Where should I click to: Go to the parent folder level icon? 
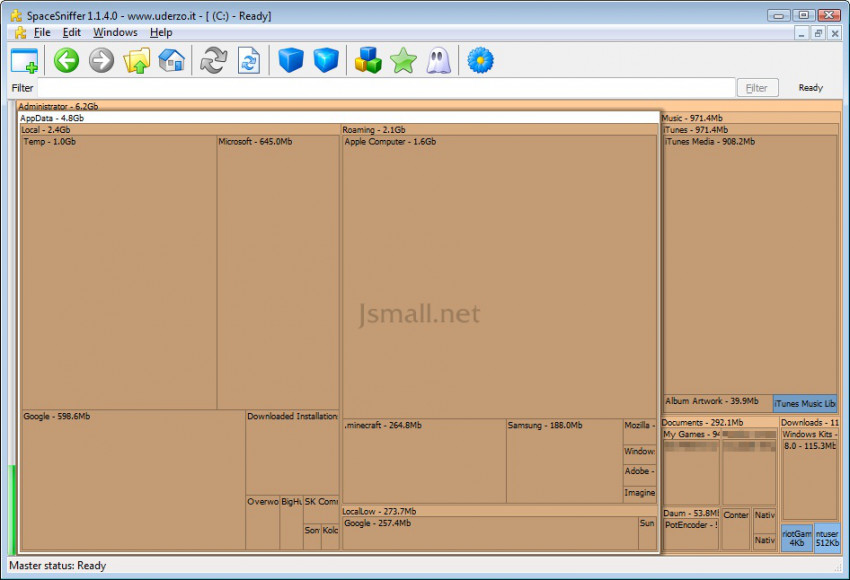[136, 61]
